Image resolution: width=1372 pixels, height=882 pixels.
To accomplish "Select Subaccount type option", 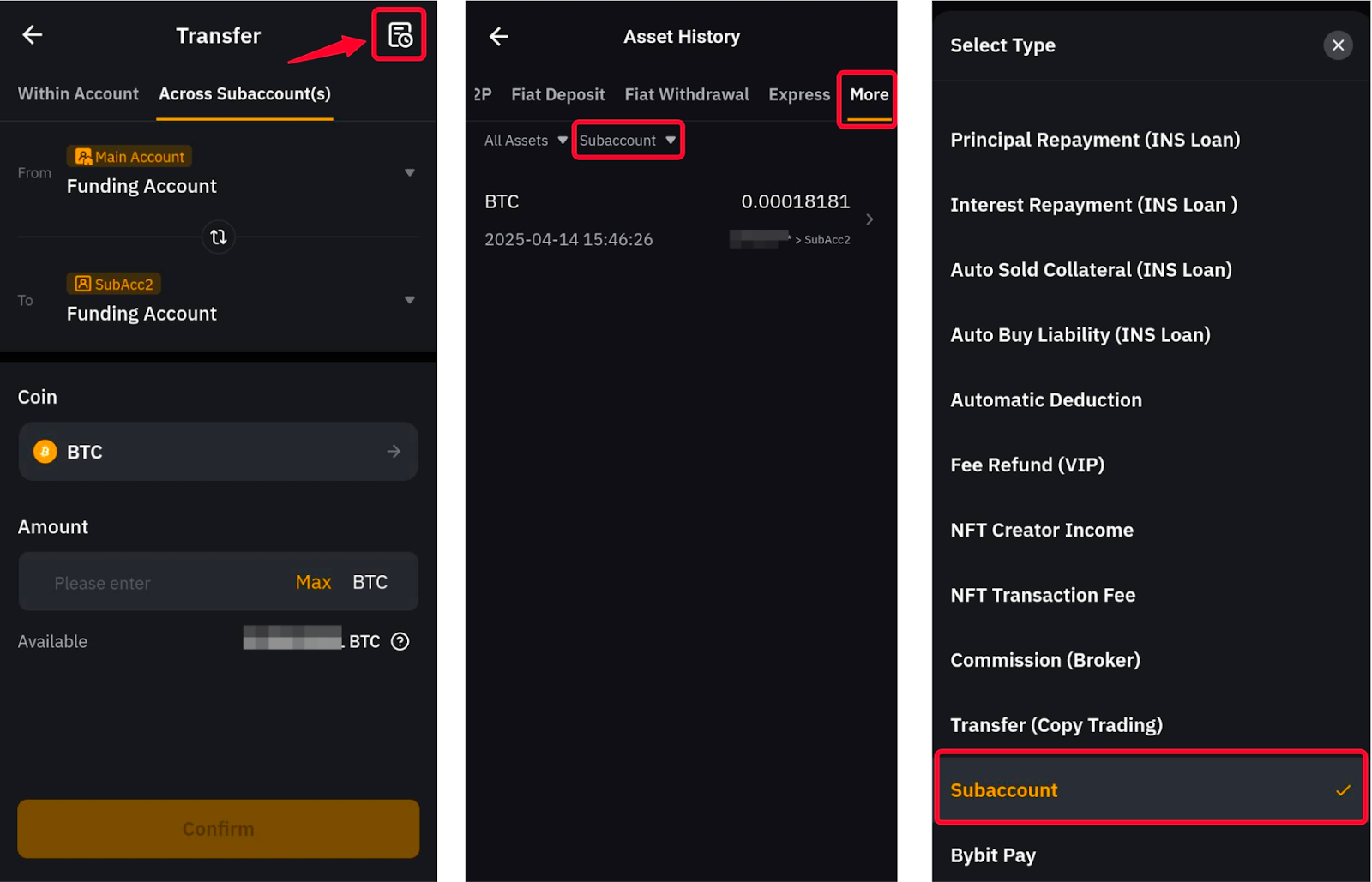I will 1149,789.
